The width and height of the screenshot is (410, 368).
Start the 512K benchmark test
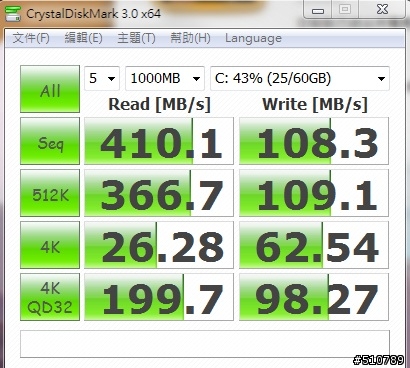pyautogui.click(x=50, y=193)
